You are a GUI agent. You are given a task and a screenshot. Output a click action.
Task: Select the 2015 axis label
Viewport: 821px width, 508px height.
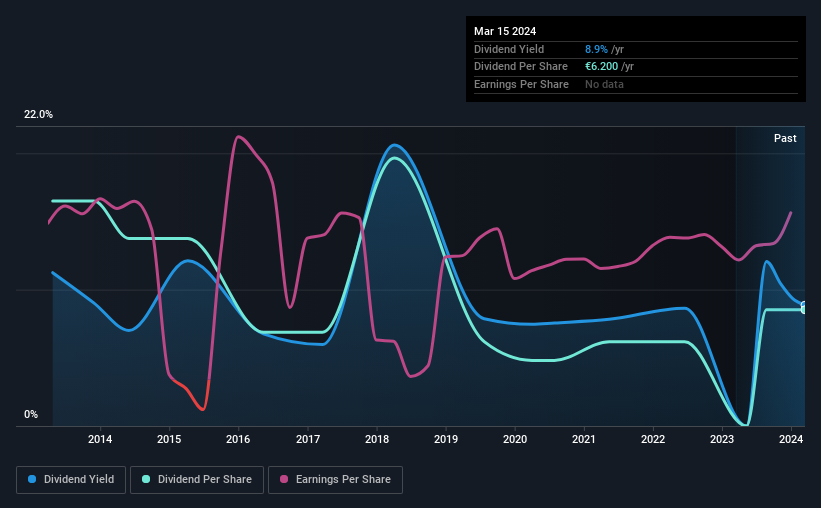click(169, 439)
